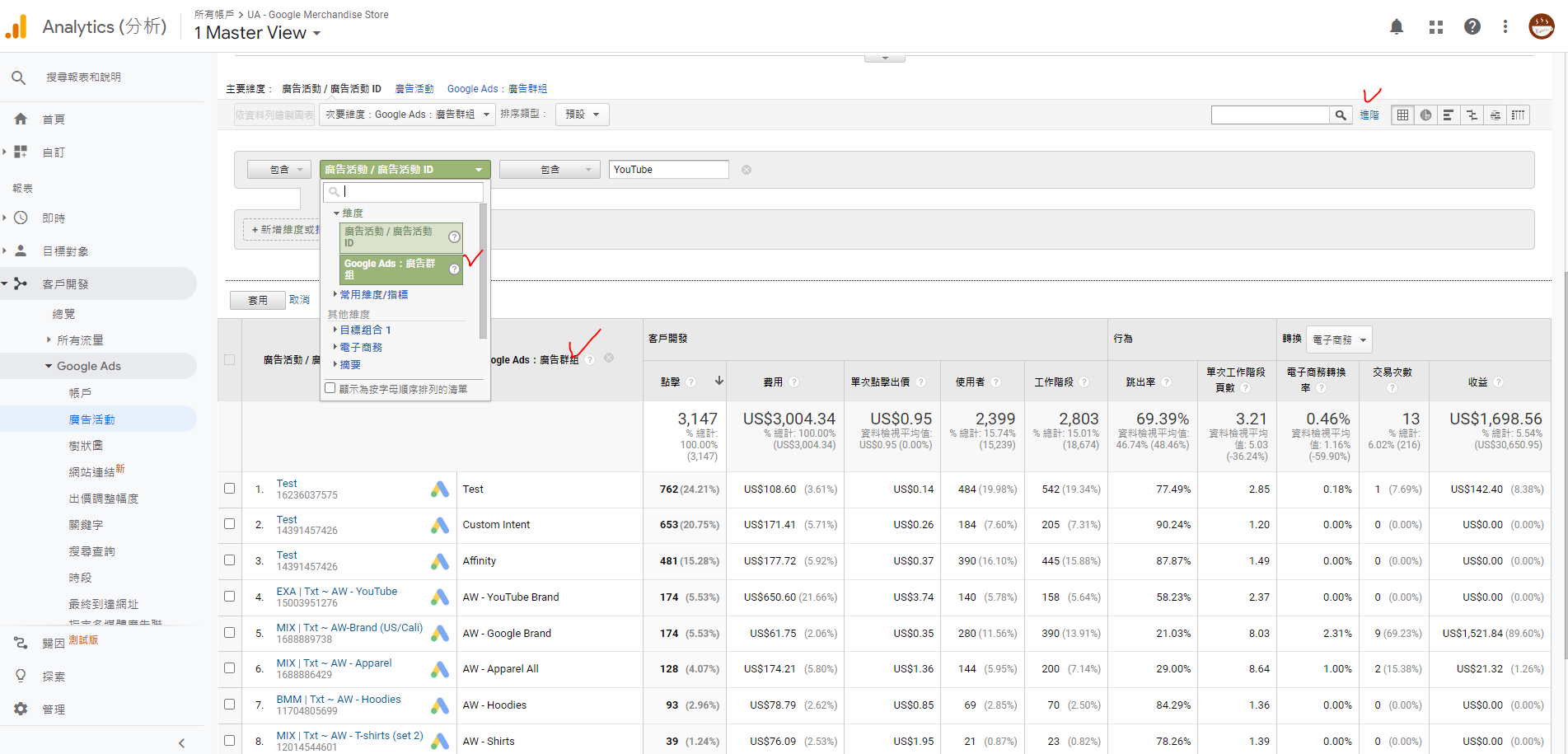Click the customization dashboard icon

21,152
